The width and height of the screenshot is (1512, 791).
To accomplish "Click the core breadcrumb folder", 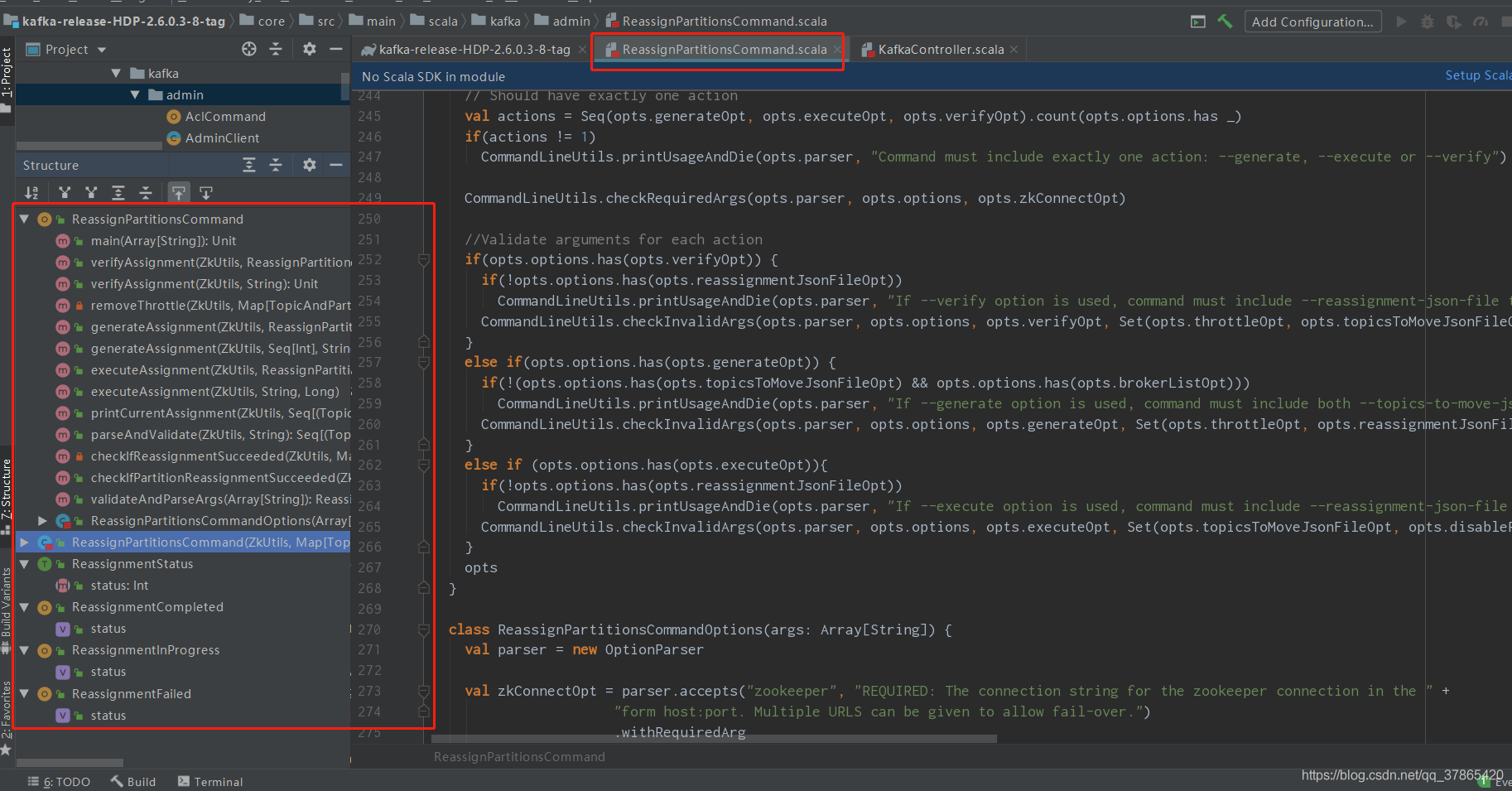I will coord(262,22).
